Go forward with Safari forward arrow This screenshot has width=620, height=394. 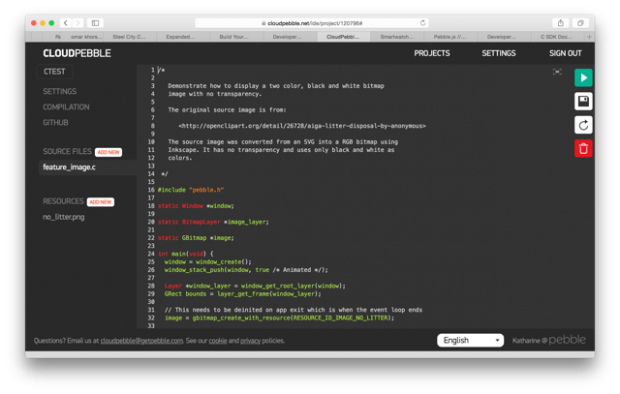(x=78, y=23)
